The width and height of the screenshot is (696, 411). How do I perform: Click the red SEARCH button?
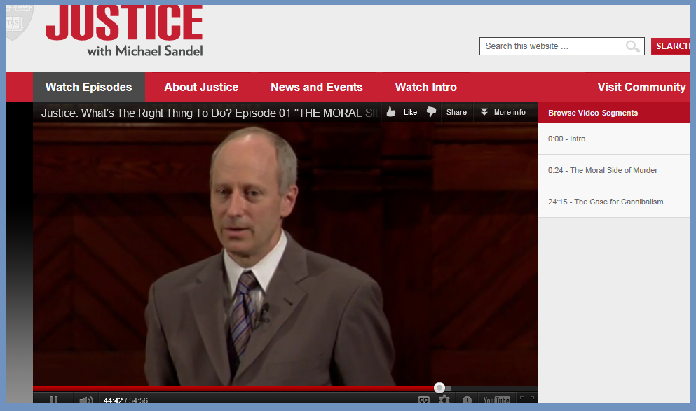click(671, 46)
